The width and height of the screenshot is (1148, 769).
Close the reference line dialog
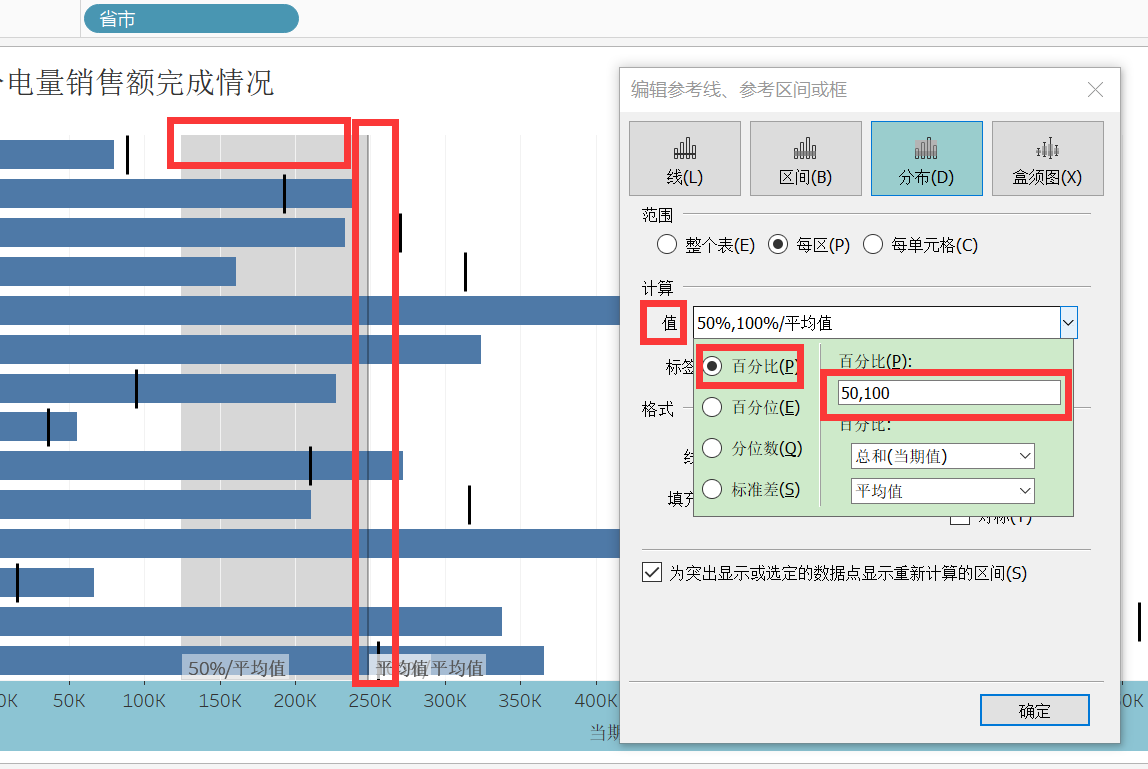(1095, 89)
